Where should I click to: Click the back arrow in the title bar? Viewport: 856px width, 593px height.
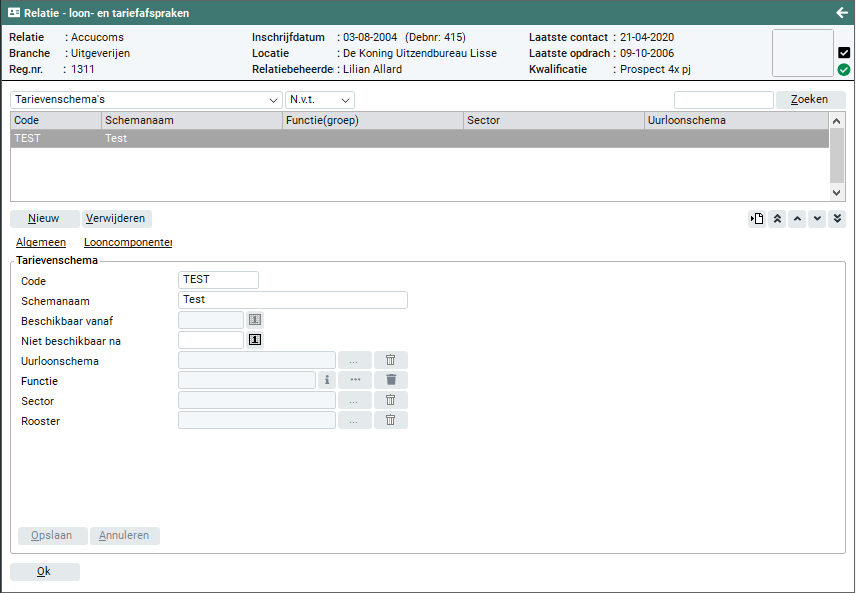[x=841, y=13]
